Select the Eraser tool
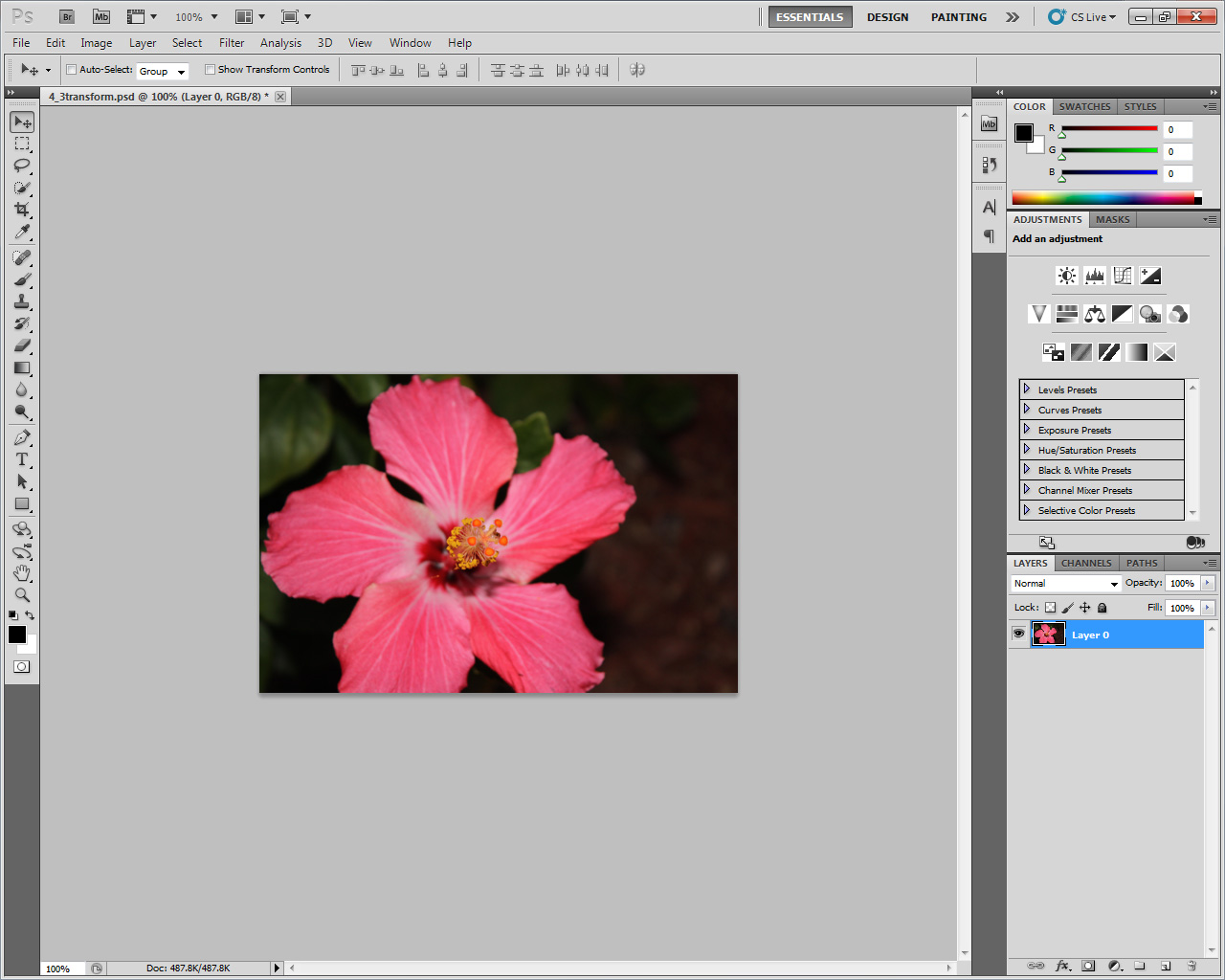 pyautogui.click(x=22, y=345)
